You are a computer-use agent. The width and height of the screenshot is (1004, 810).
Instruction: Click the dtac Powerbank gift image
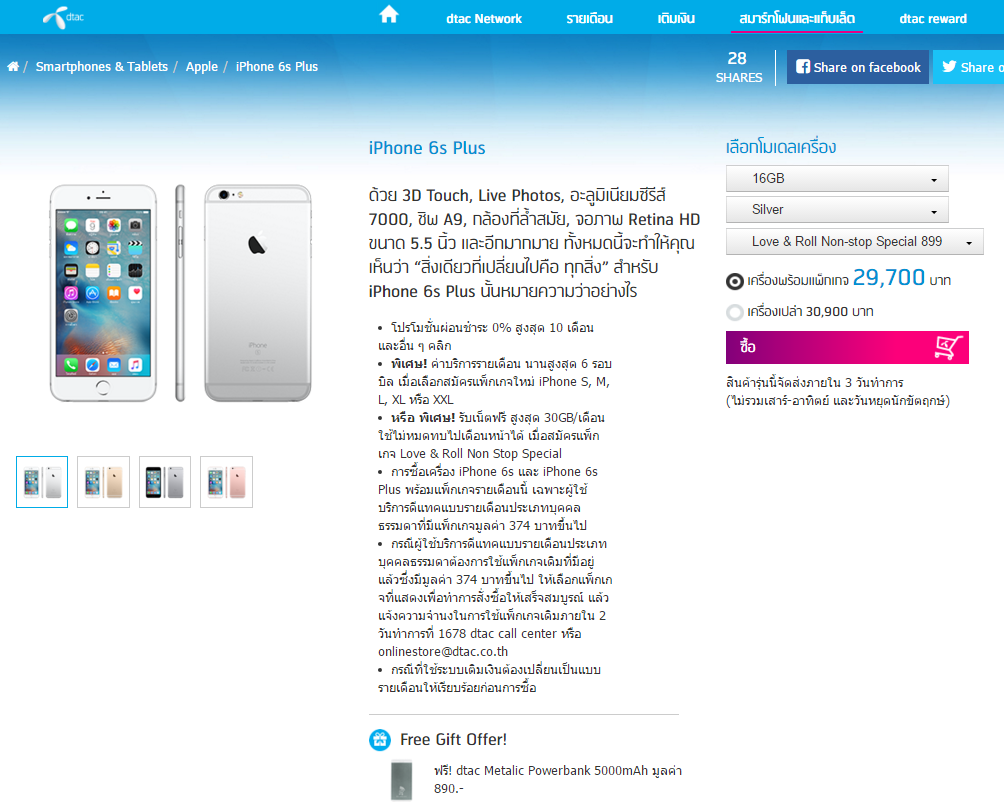tap(401, 780)
